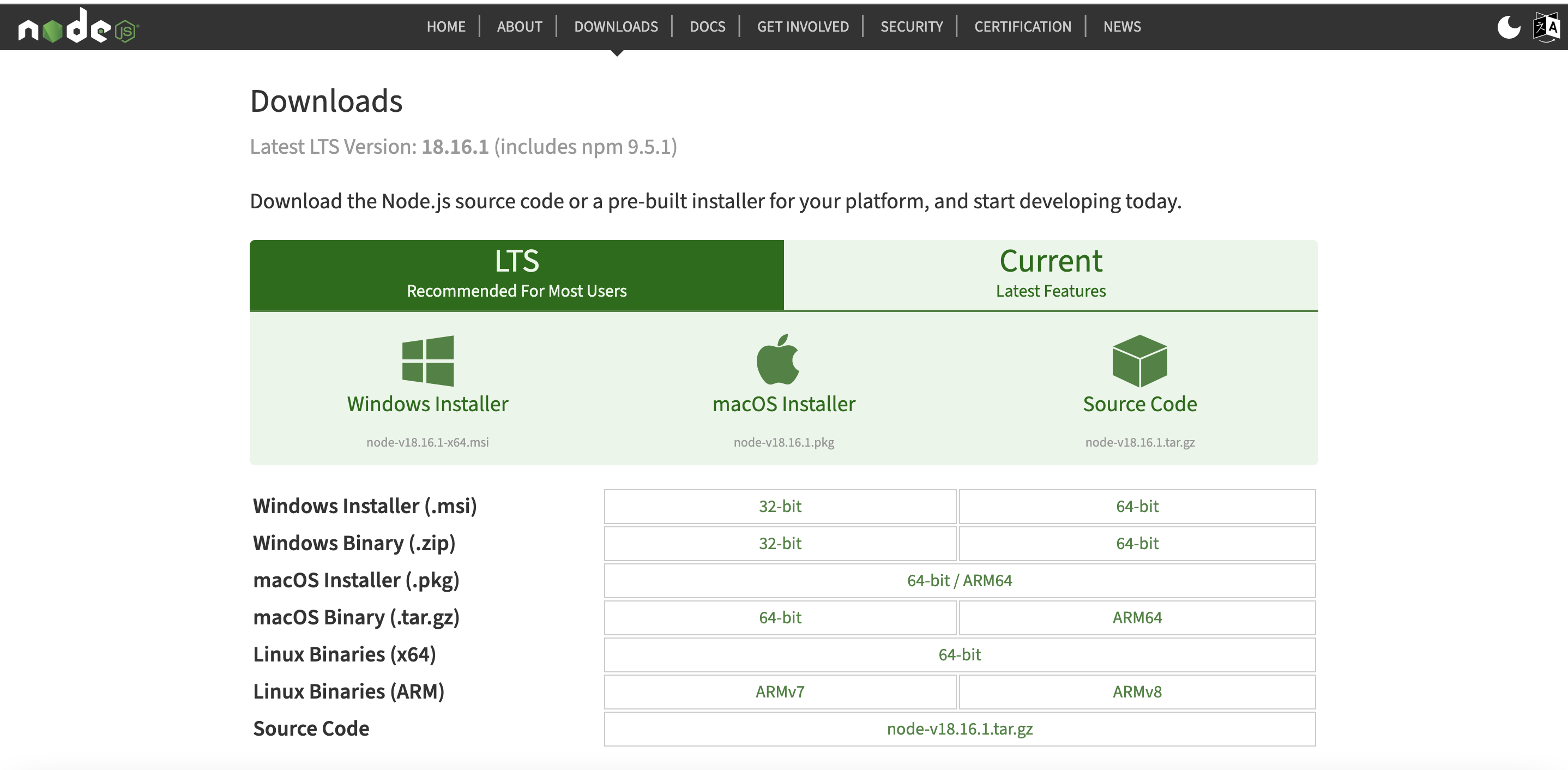Download Windows Binary (.zip) 64-bit
This screenshot has width=1568, height=770.
1136,544
